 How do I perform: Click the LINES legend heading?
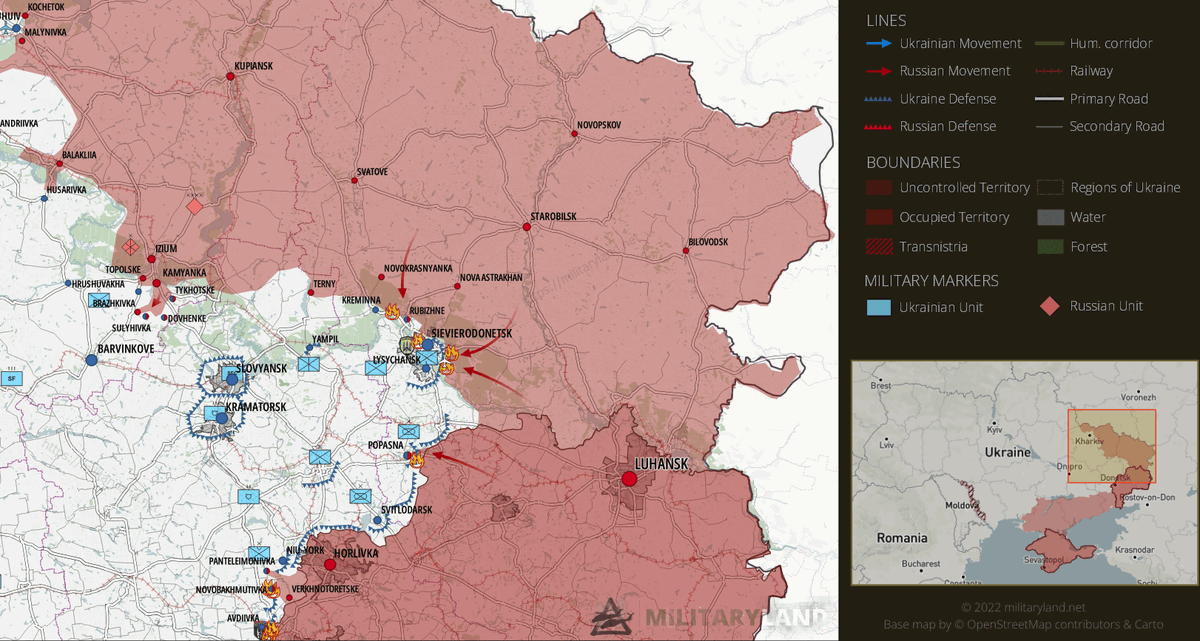coord(887,19)
